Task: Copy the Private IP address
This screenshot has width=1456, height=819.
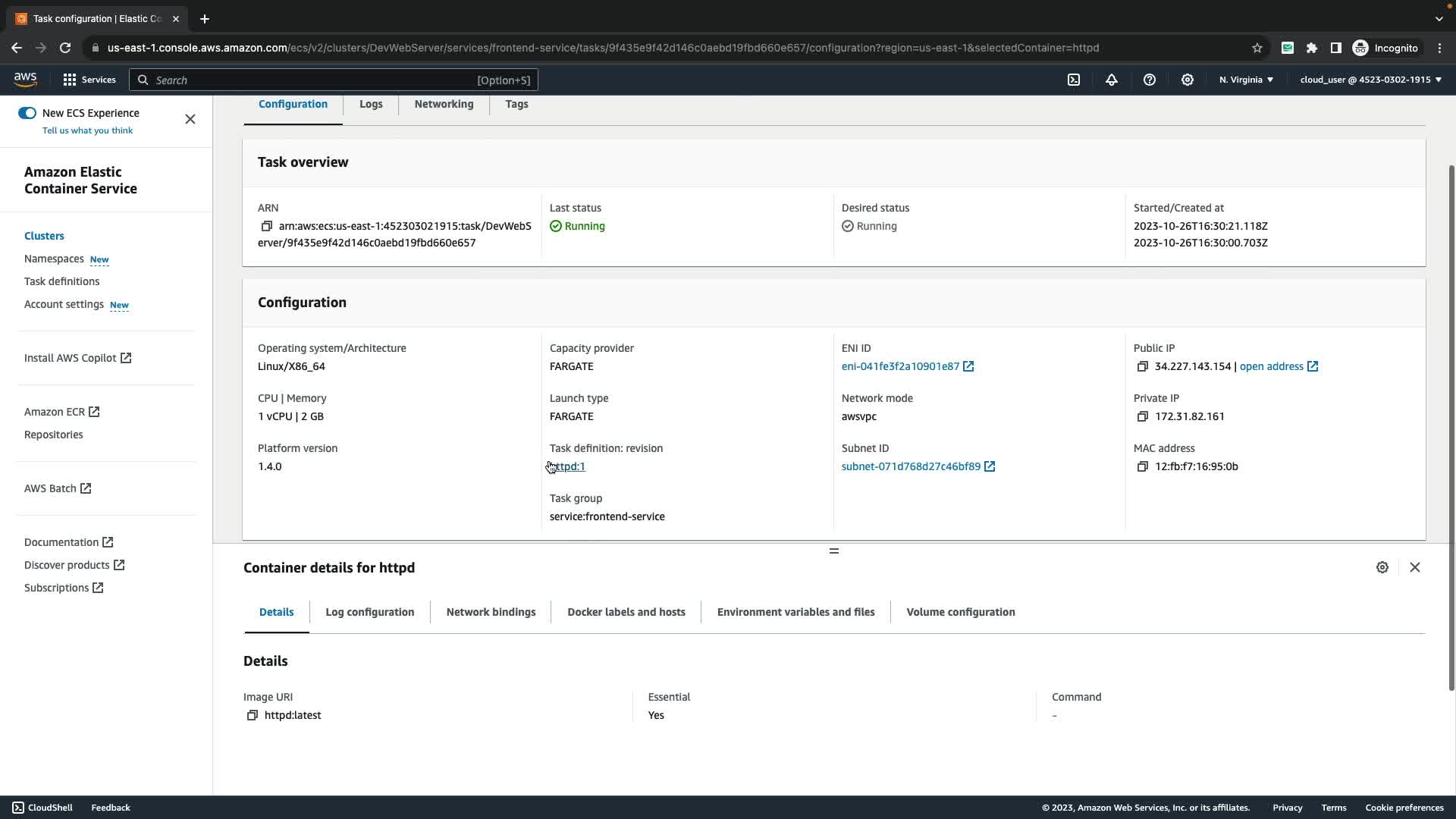Action: [1142, 416]
